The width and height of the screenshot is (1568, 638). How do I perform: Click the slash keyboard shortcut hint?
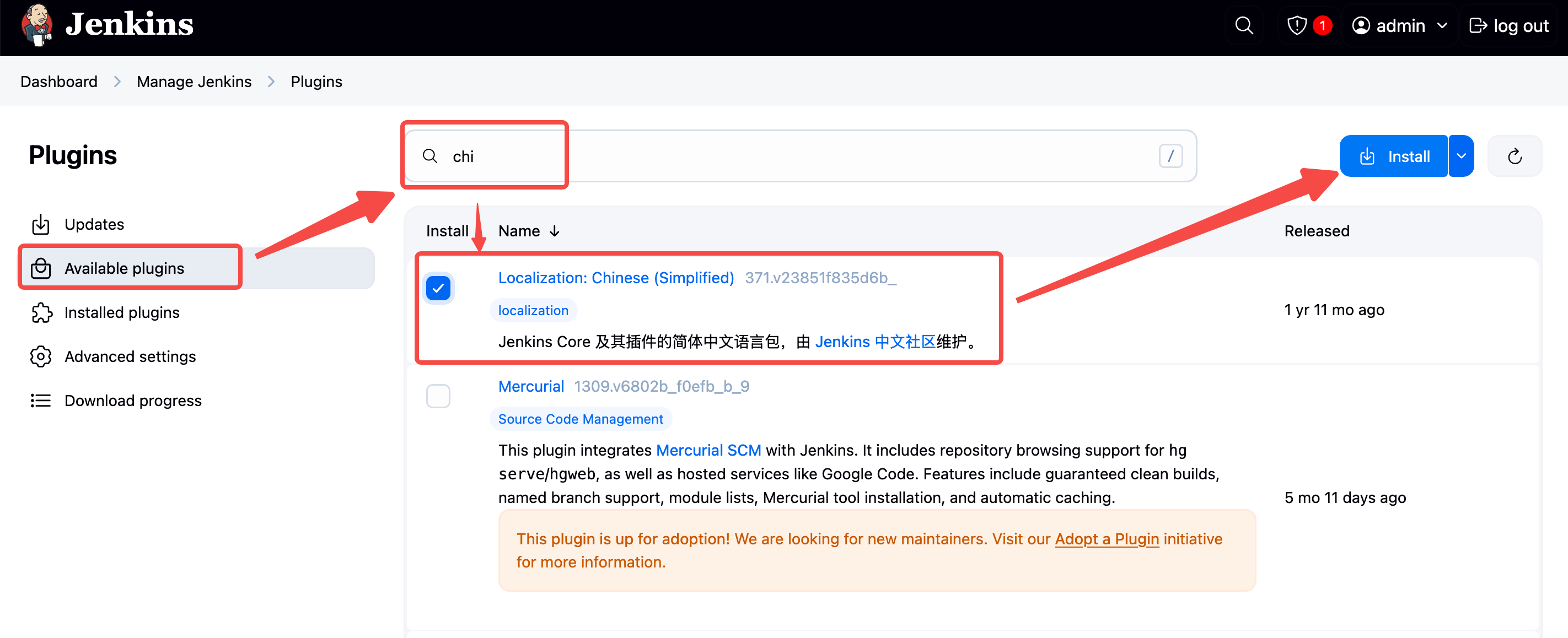(1170, 156)
